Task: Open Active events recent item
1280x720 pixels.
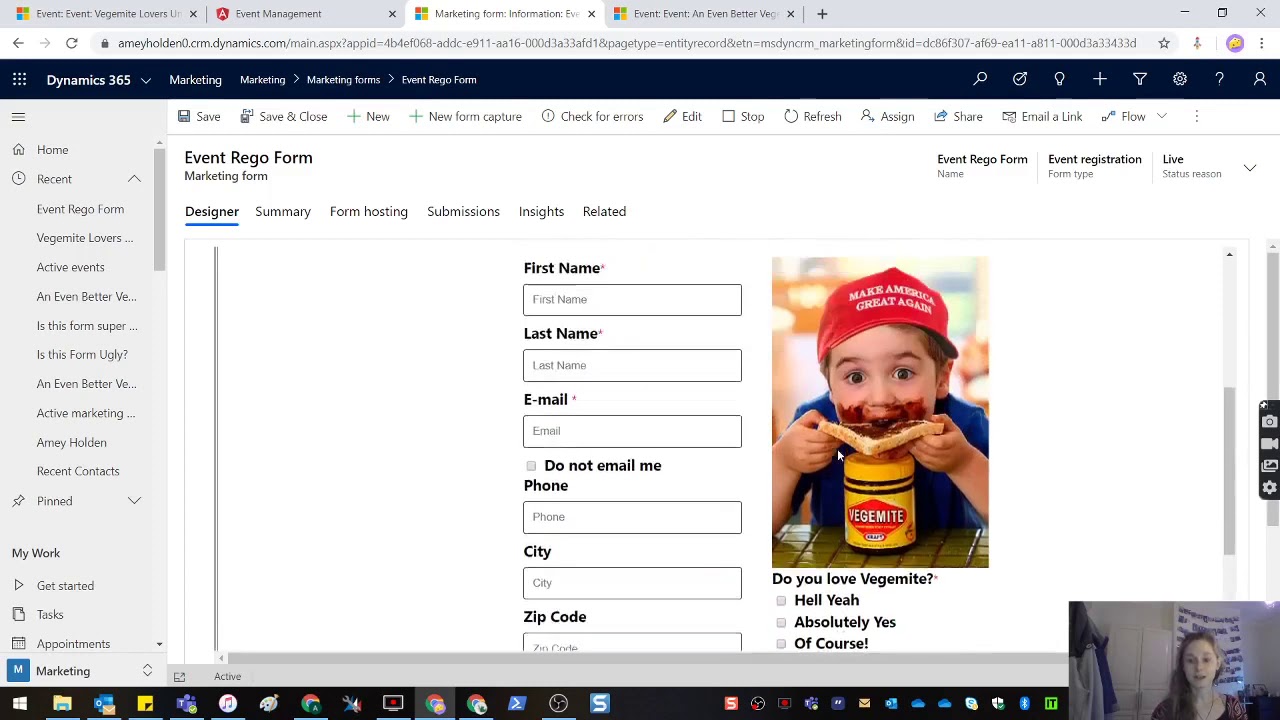Action: [x=70, y=267]
